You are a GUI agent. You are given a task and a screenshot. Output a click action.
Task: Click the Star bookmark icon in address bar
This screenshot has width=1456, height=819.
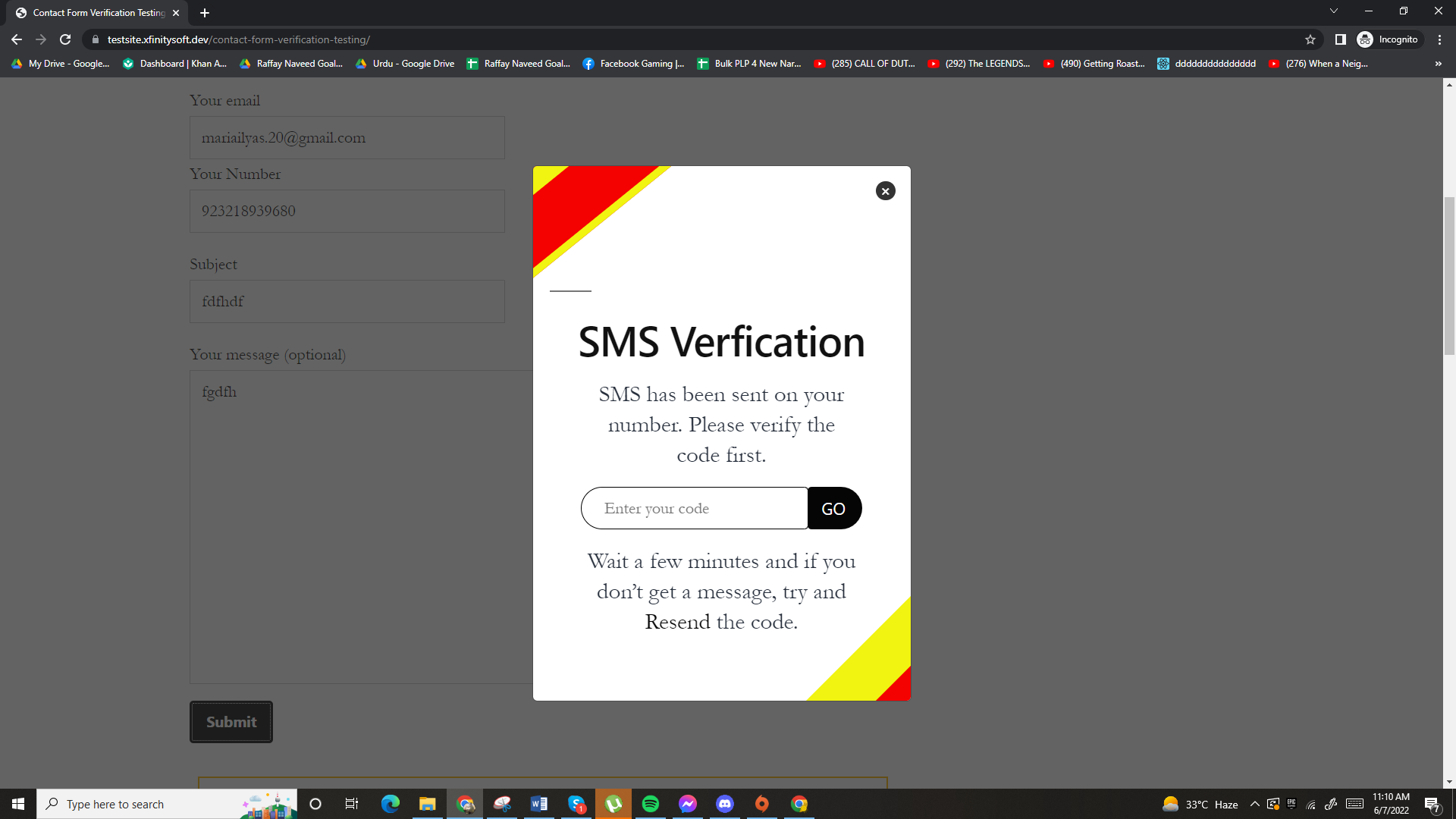click(1313, 39)
